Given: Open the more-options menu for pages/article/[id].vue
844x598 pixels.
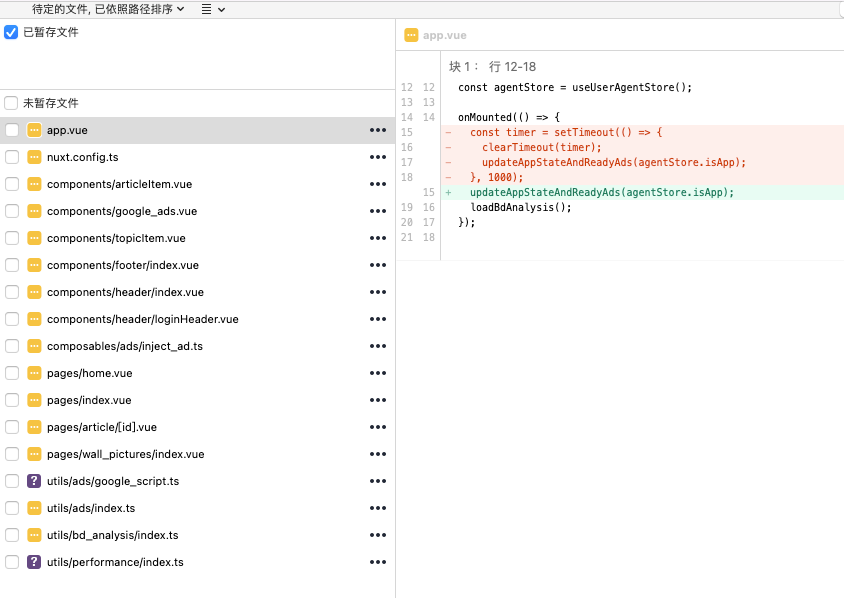Looking at the screenshot, I should (x=378, y=427).
